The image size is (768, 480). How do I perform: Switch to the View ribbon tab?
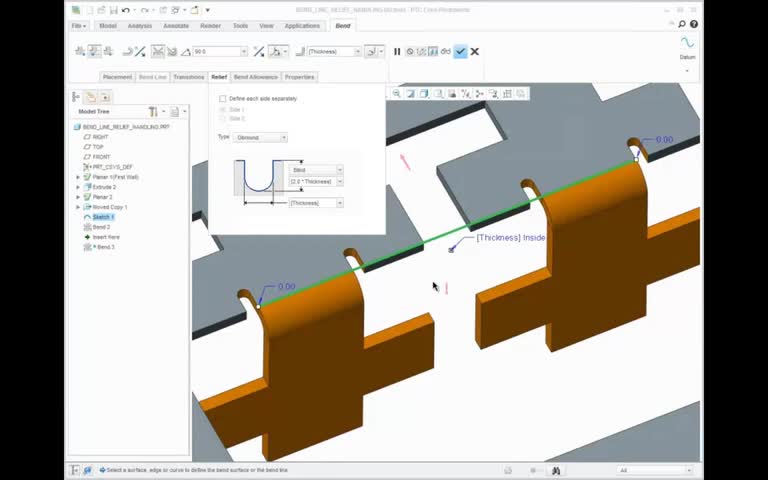pos(266,25)
